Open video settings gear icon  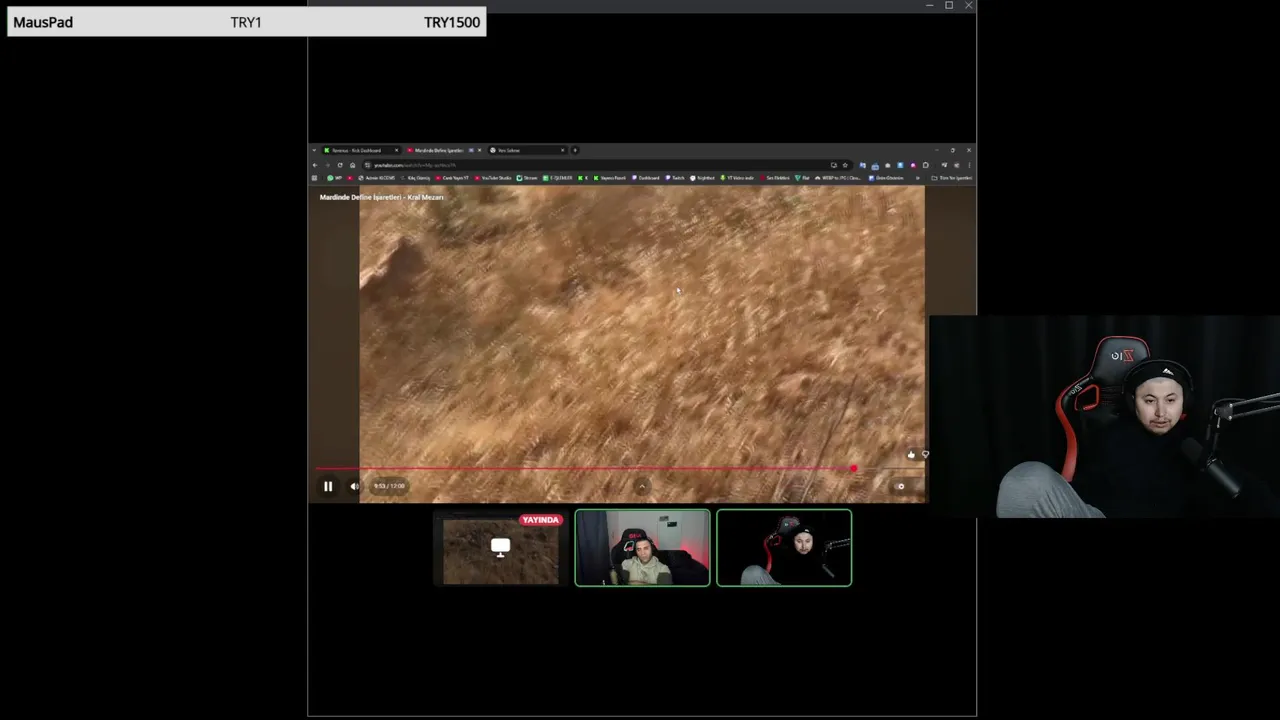click(x=900, y=486)
